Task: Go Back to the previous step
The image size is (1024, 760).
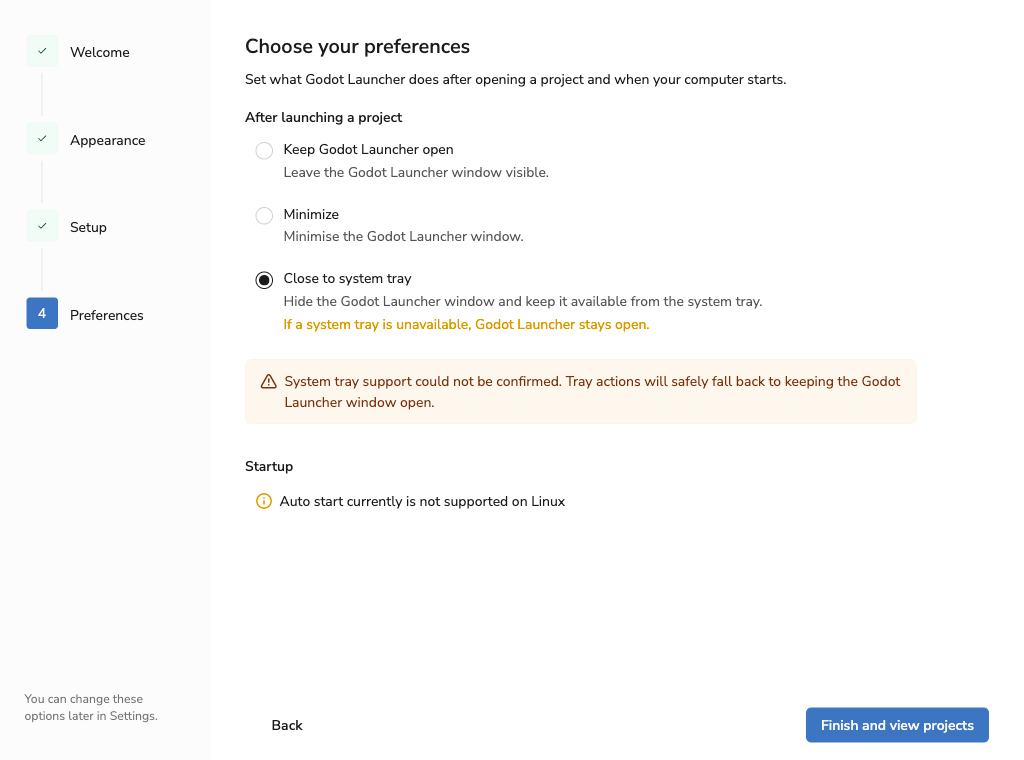Action: point(287,725)
